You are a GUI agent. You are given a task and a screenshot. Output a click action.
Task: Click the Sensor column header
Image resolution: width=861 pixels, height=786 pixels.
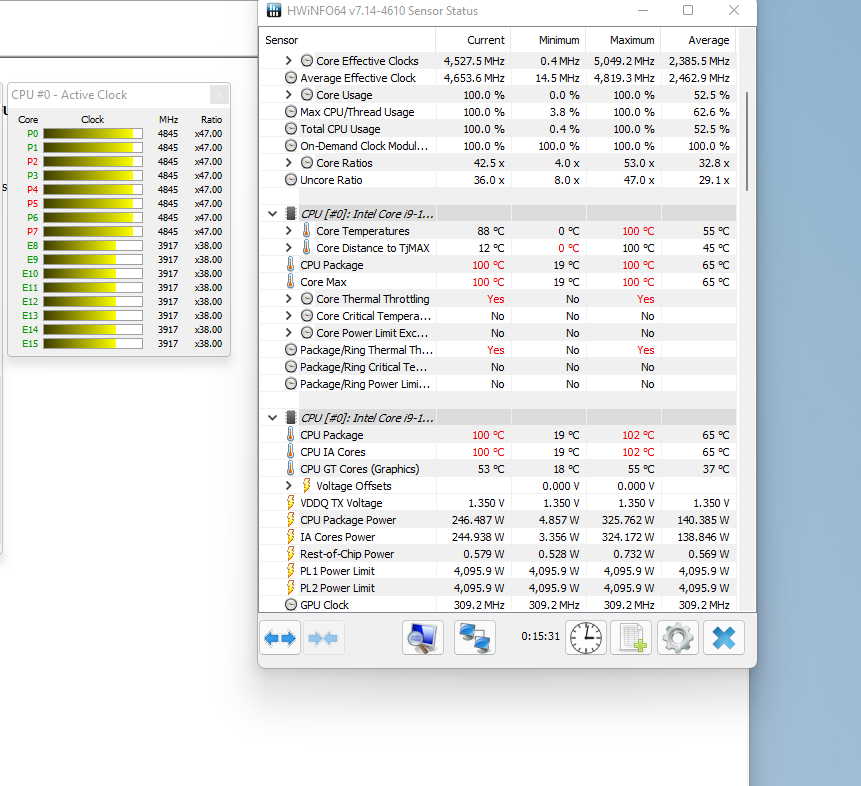click(x=348, y=40)
